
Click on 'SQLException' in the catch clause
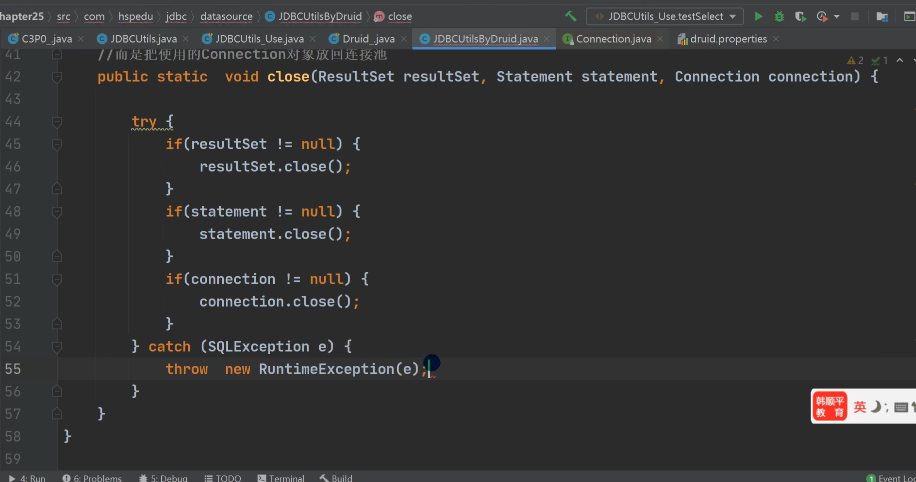(x=259, y=346)
